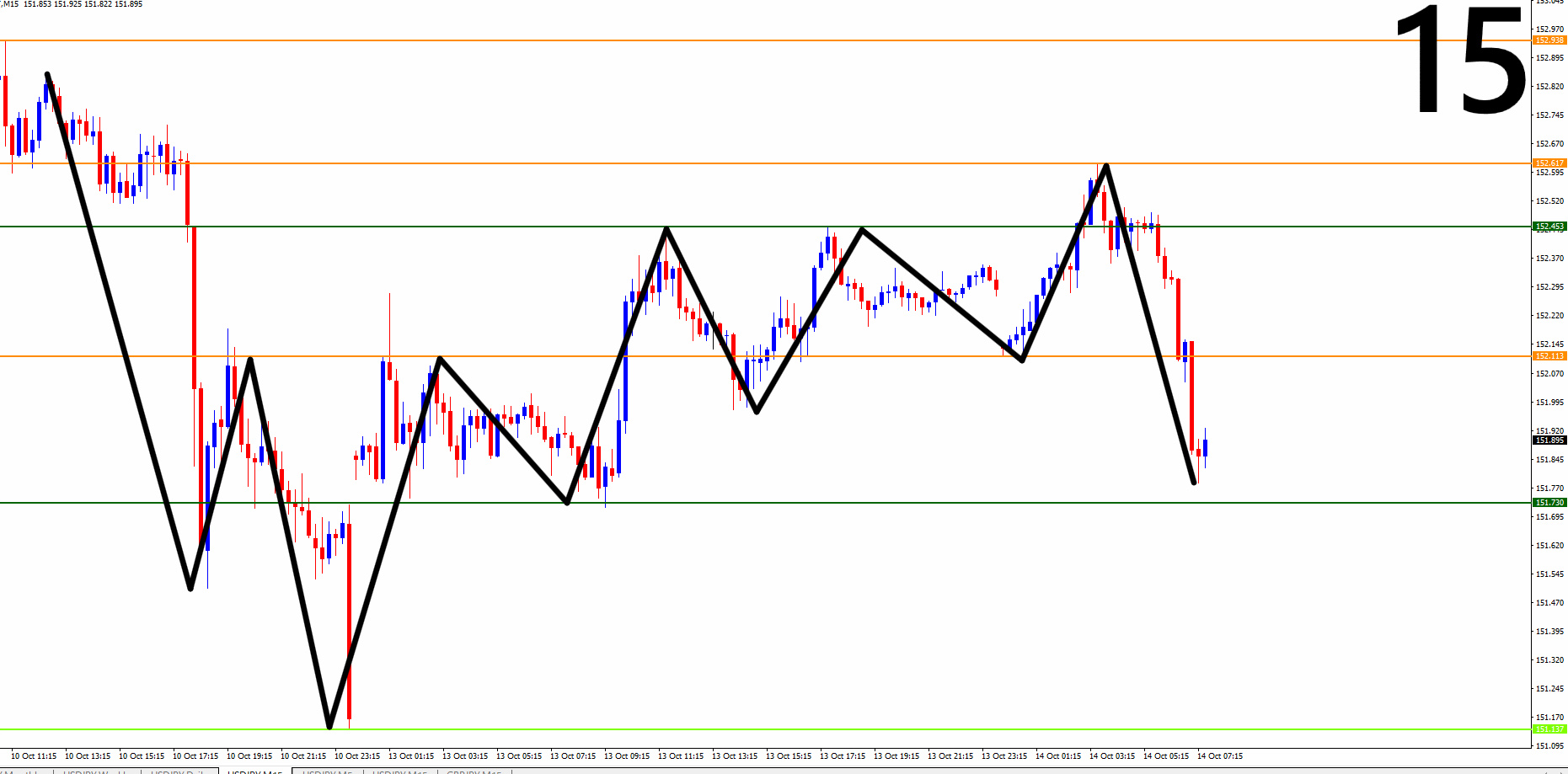The width and height of the screenshot is (1568, 774).
Task: Open the USDJPY,Weekly chart tab
Action: click(x=97, y=771)
